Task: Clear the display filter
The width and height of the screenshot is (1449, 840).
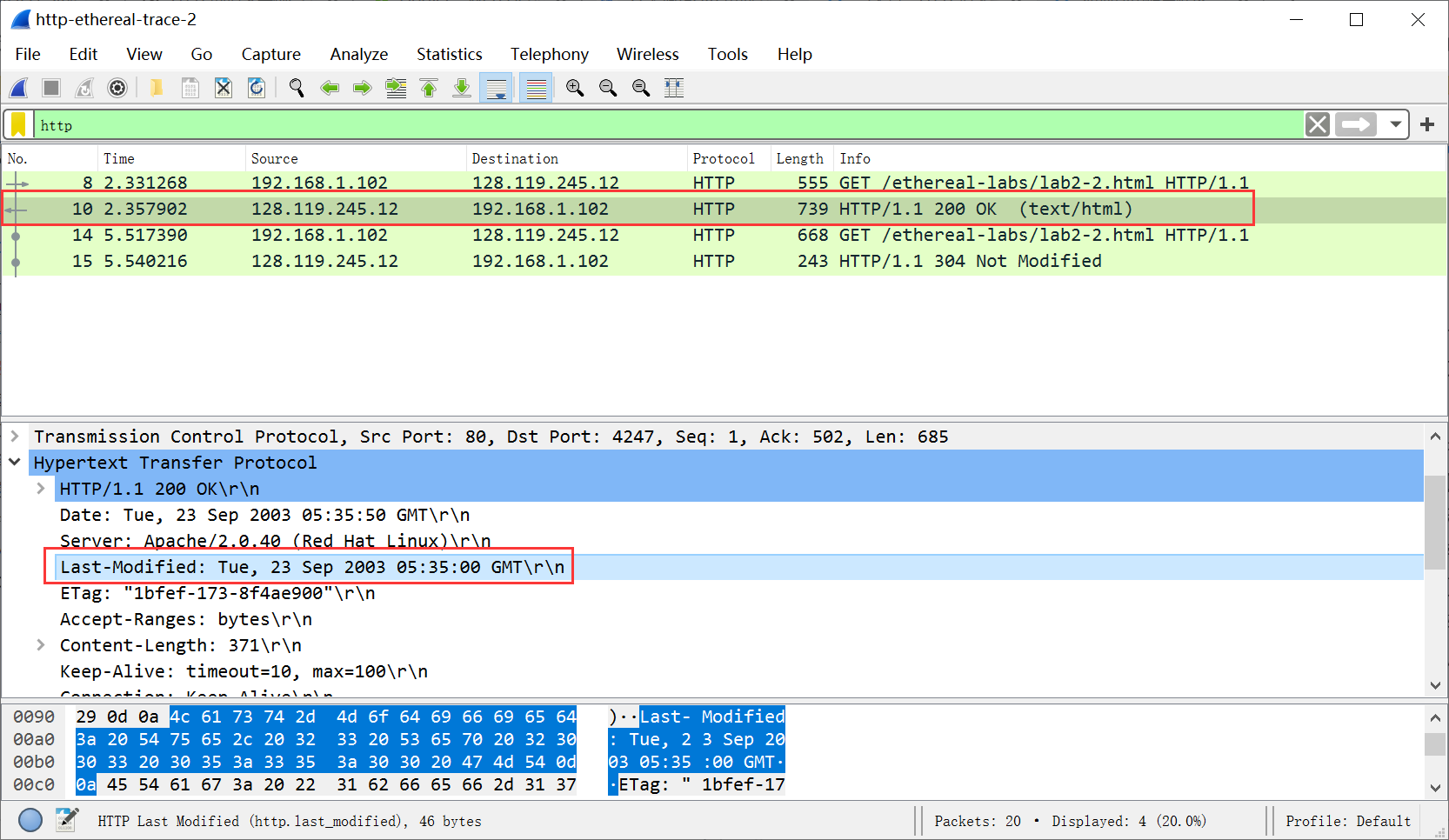Action: pos(1318,125)
